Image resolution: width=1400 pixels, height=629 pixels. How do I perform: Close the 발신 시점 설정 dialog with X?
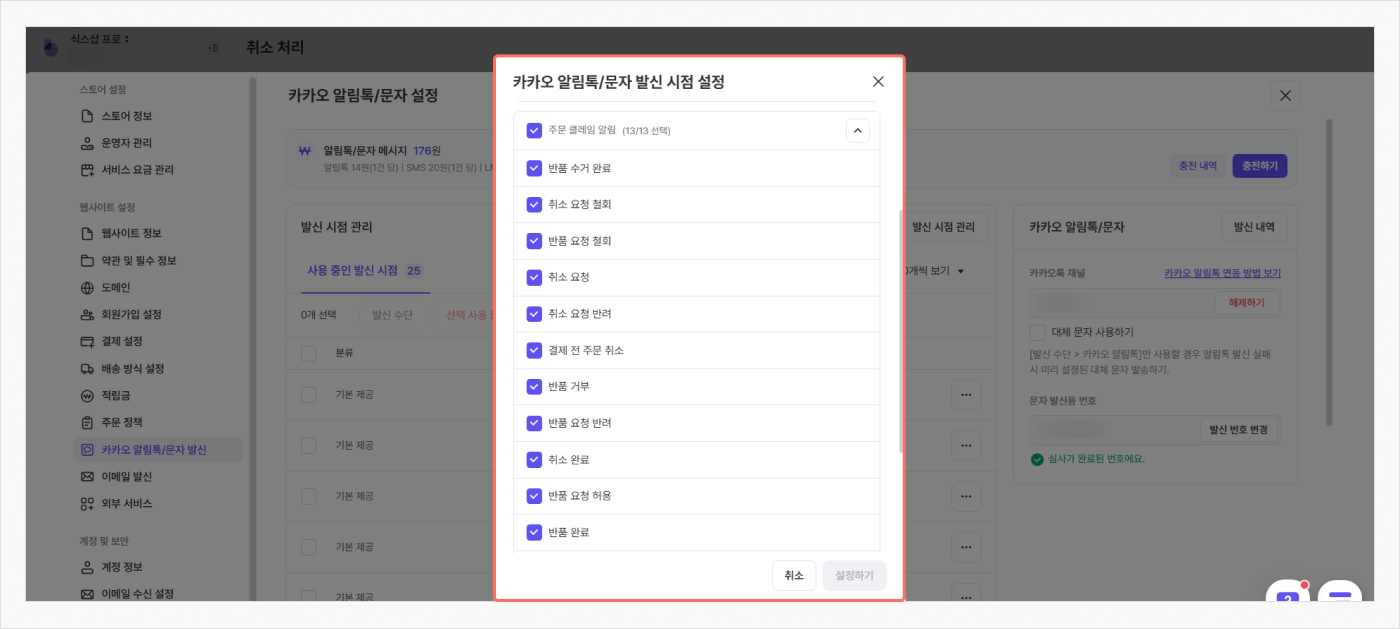click(878, 82)
